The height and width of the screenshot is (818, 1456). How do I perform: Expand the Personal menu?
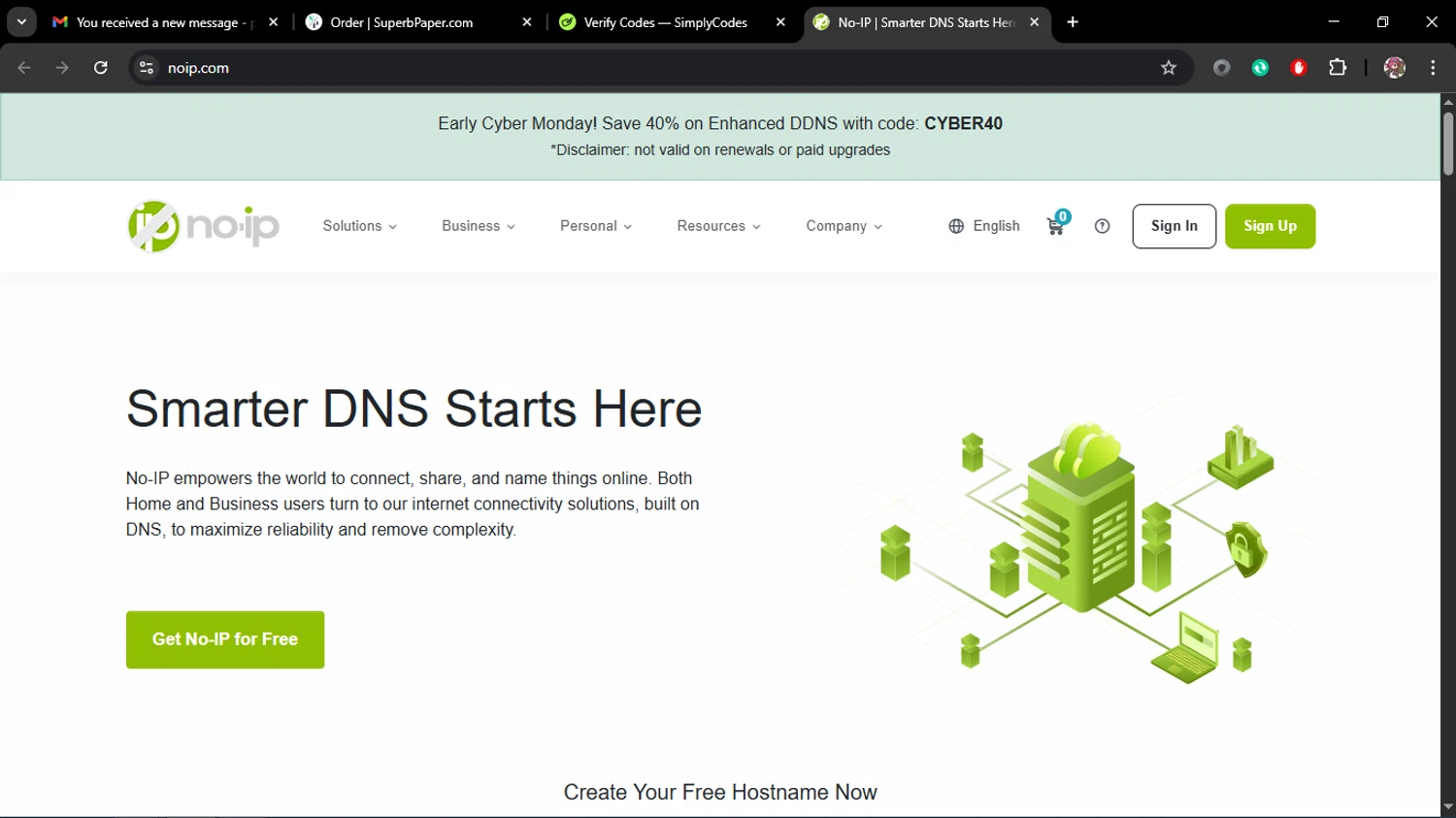[596, 226]
